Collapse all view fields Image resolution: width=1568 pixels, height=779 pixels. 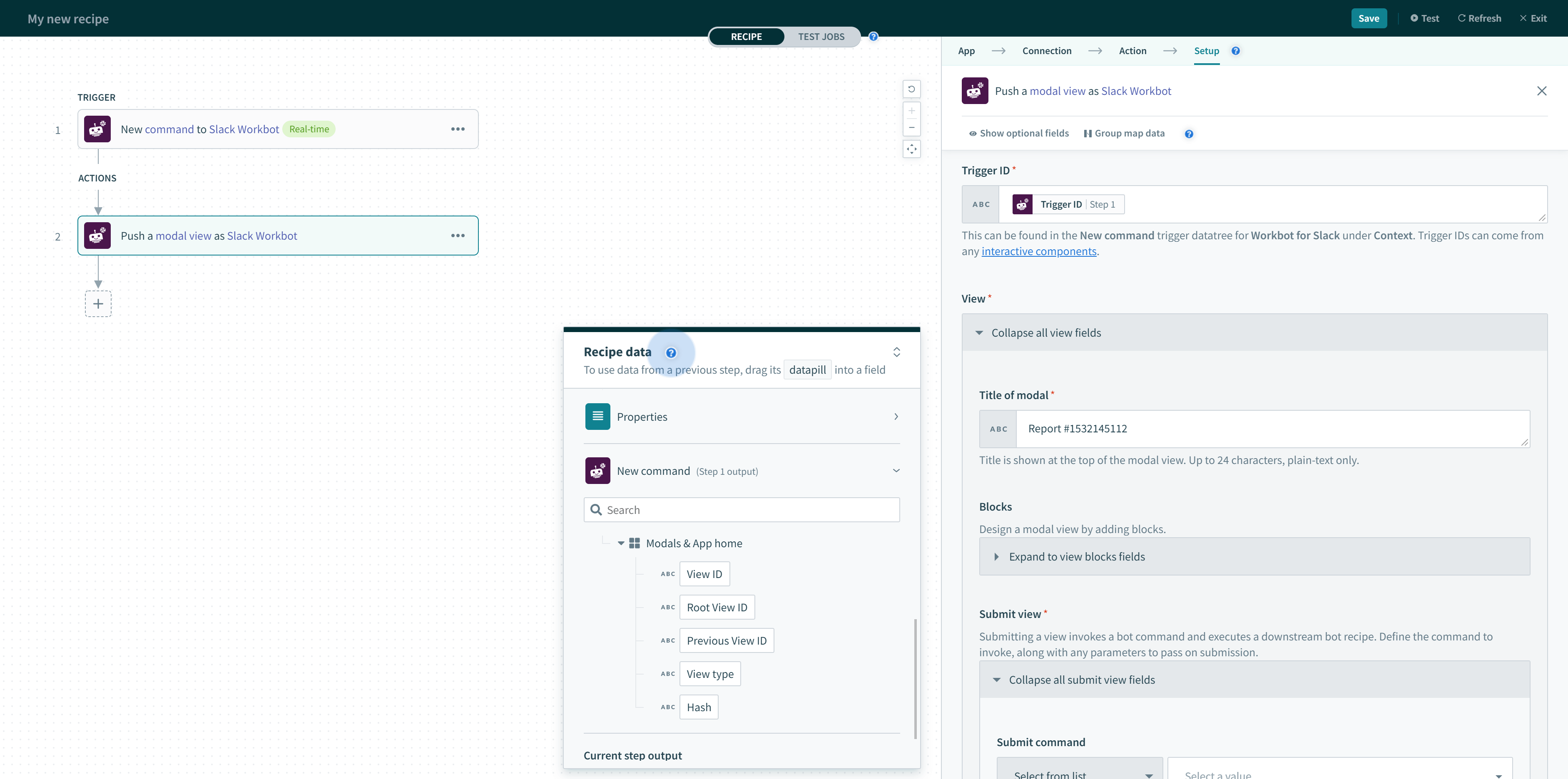pyautogui.click(x=1046, y=333)
